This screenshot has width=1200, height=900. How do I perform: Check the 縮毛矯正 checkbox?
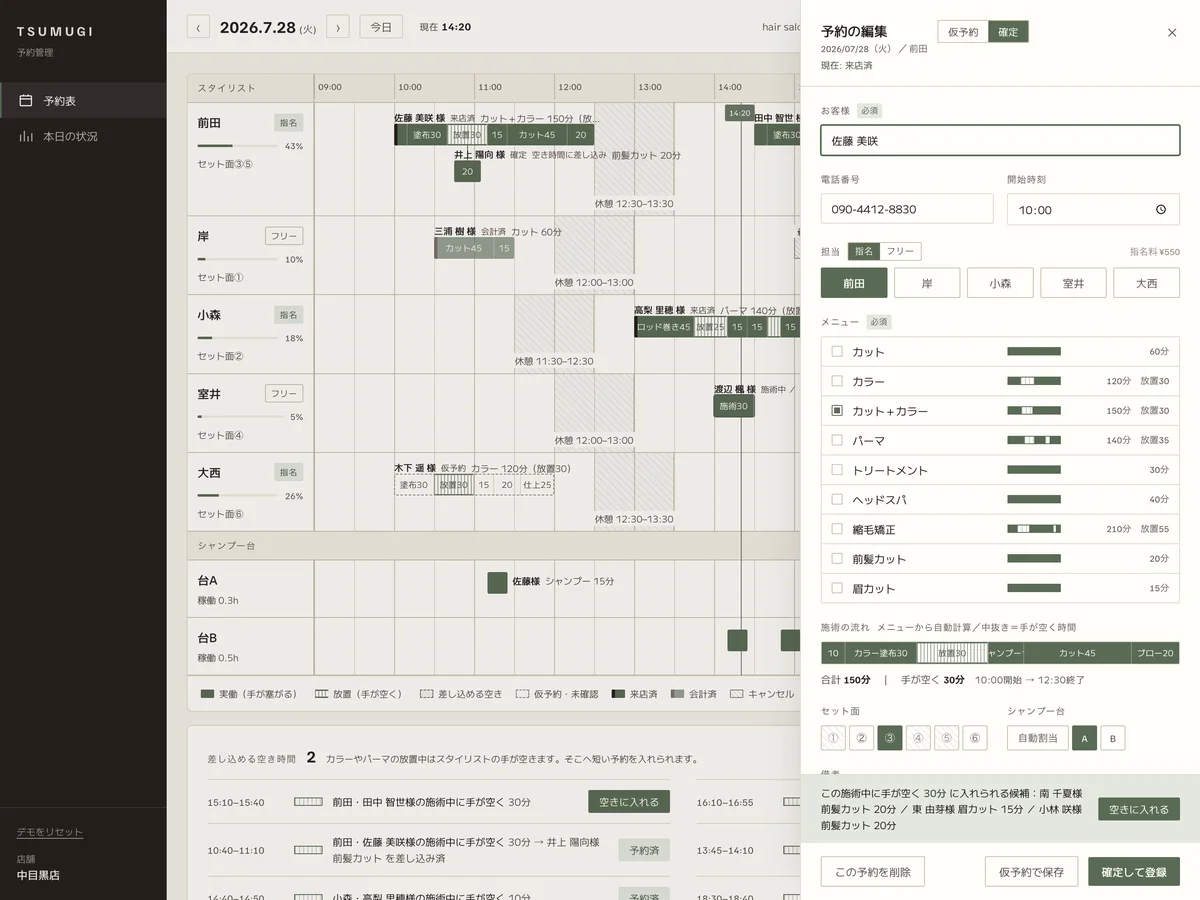(837, 529)
